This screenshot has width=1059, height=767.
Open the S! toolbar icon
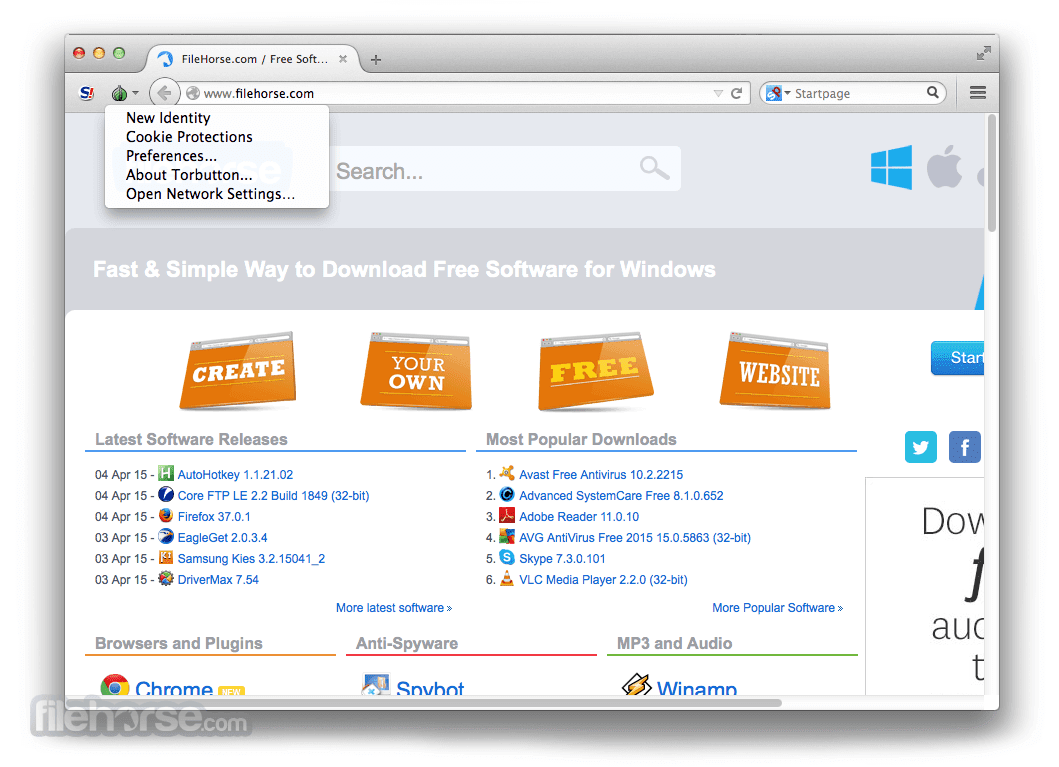[x=86, y=93]
